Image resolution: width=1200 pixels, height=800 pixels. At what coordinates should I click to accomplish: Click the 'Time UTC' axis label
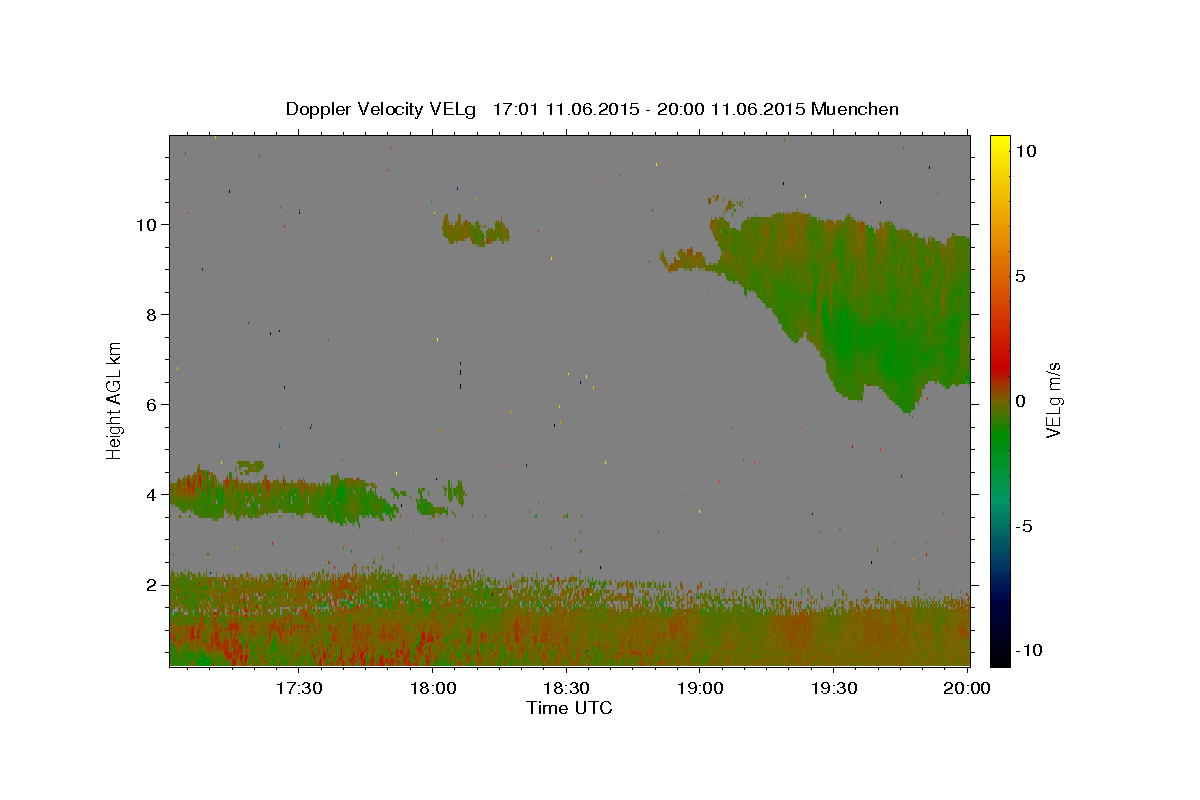click(569, 708)
